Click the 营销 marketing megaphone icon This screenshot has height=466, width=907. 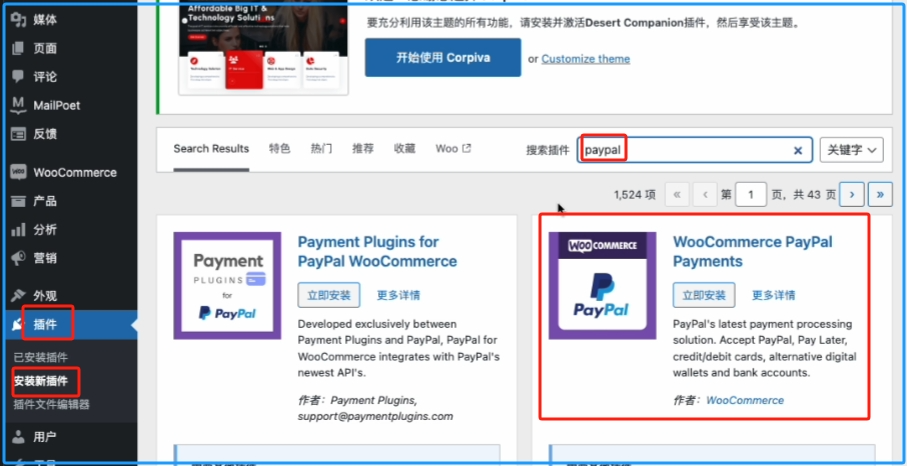pos(19,257)
